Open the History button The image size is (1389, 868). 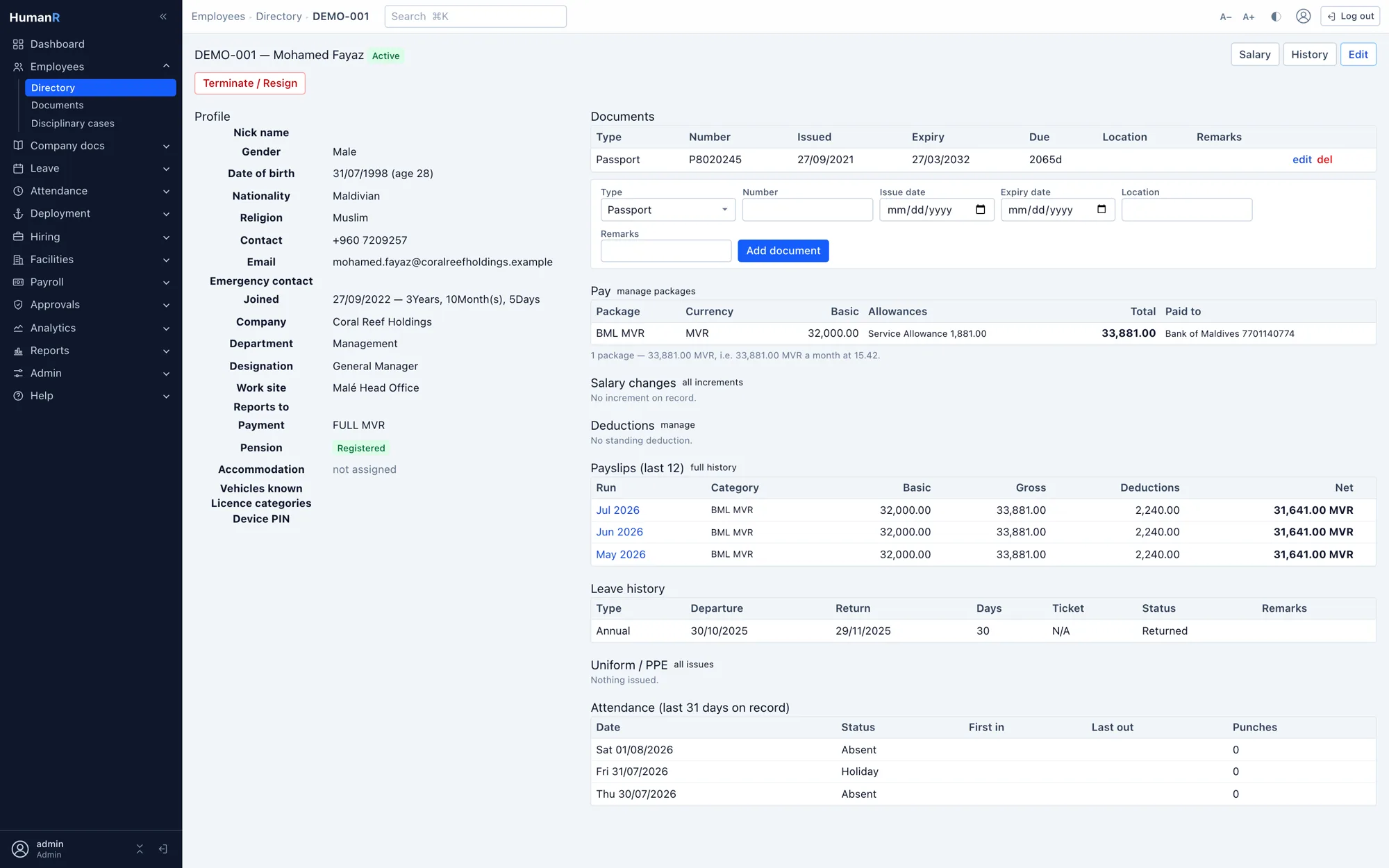click(1309, 55)
